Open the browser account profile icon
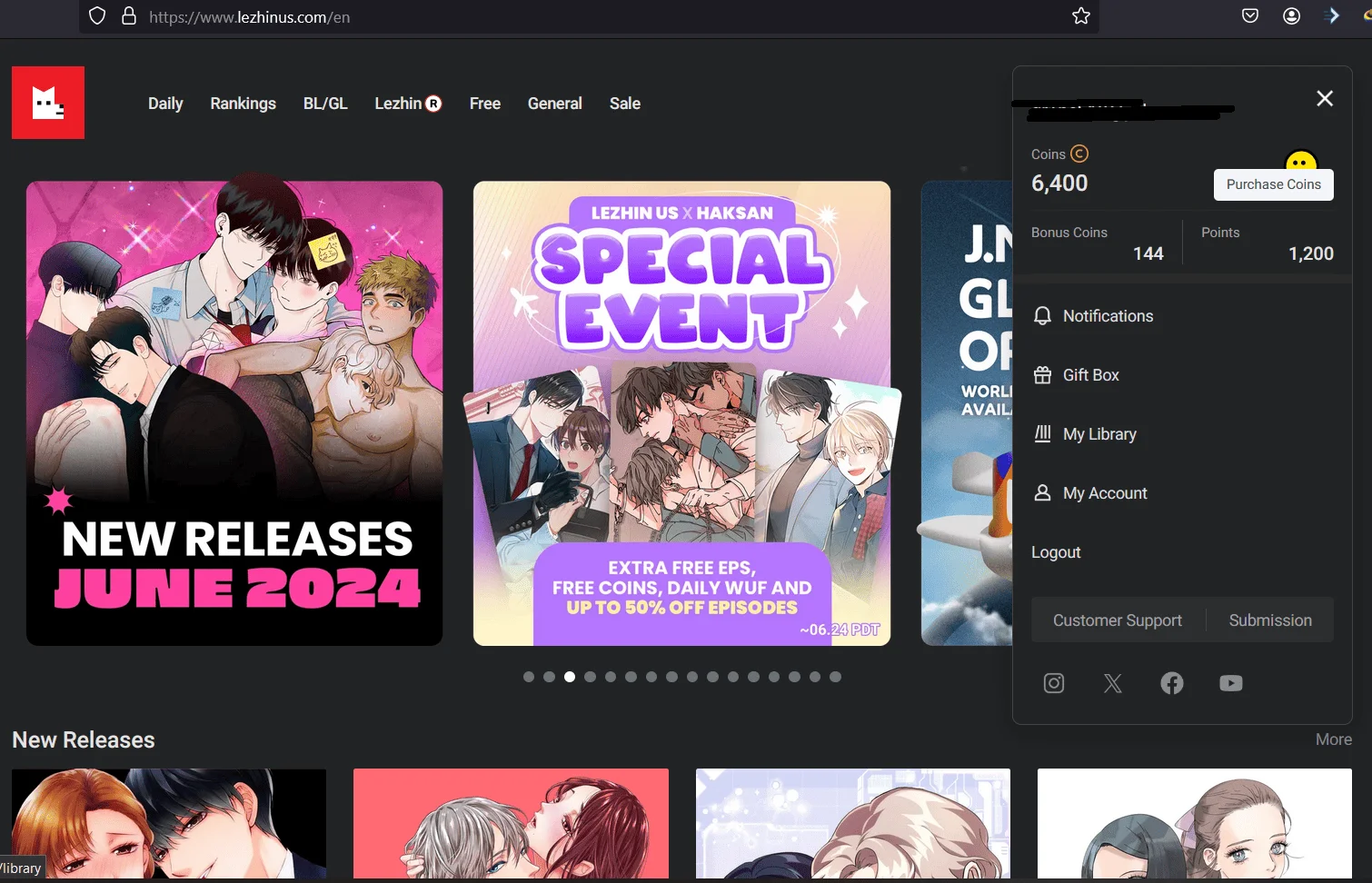This screenshot has height=883, width=1372. coord(1291,16)
